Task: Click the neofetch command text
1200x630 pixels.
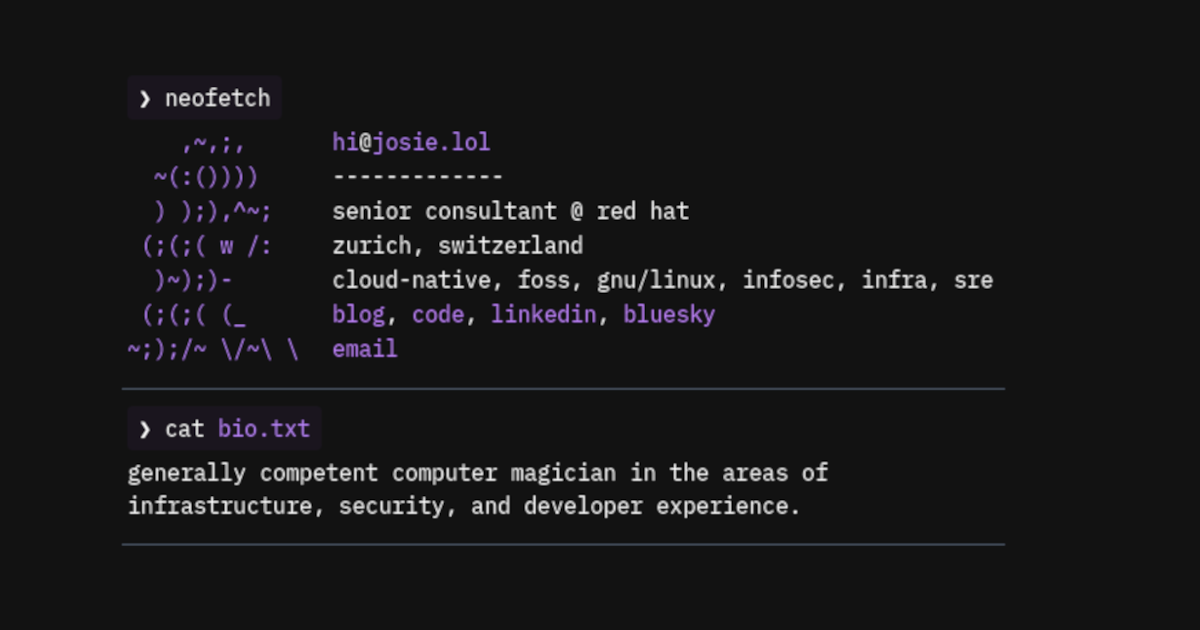Action: (x=217, y=98)
